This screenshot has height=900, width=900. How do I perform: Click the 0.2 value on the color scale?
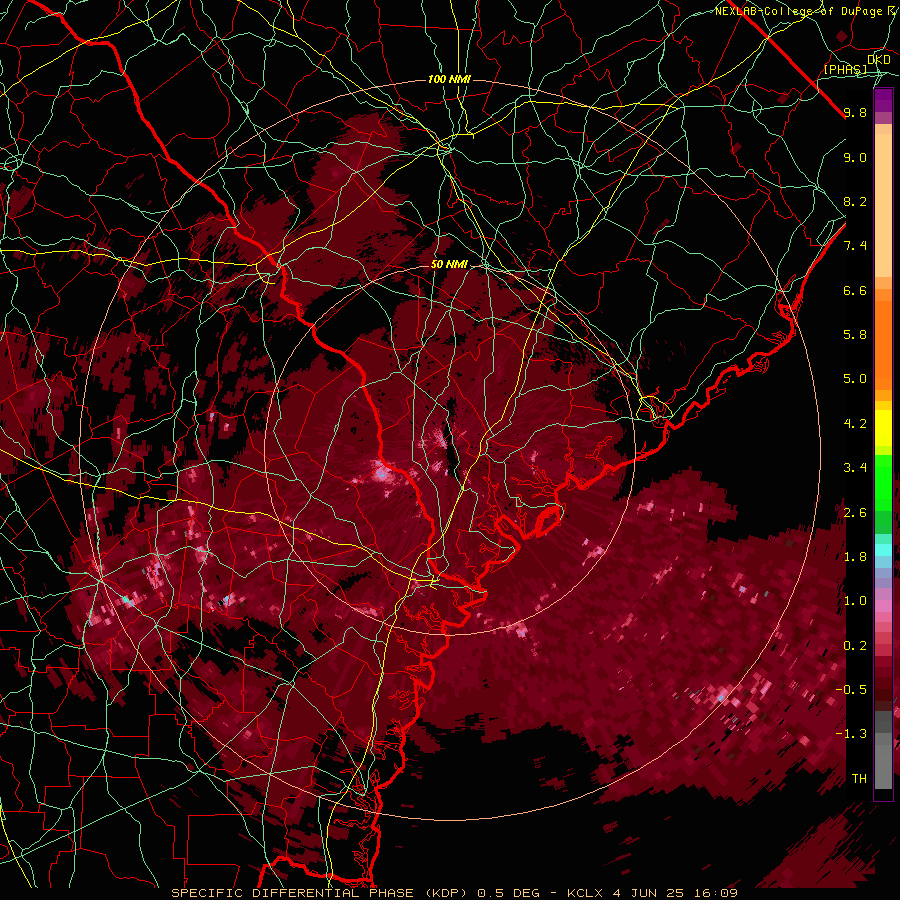click(x=855, y=646)
